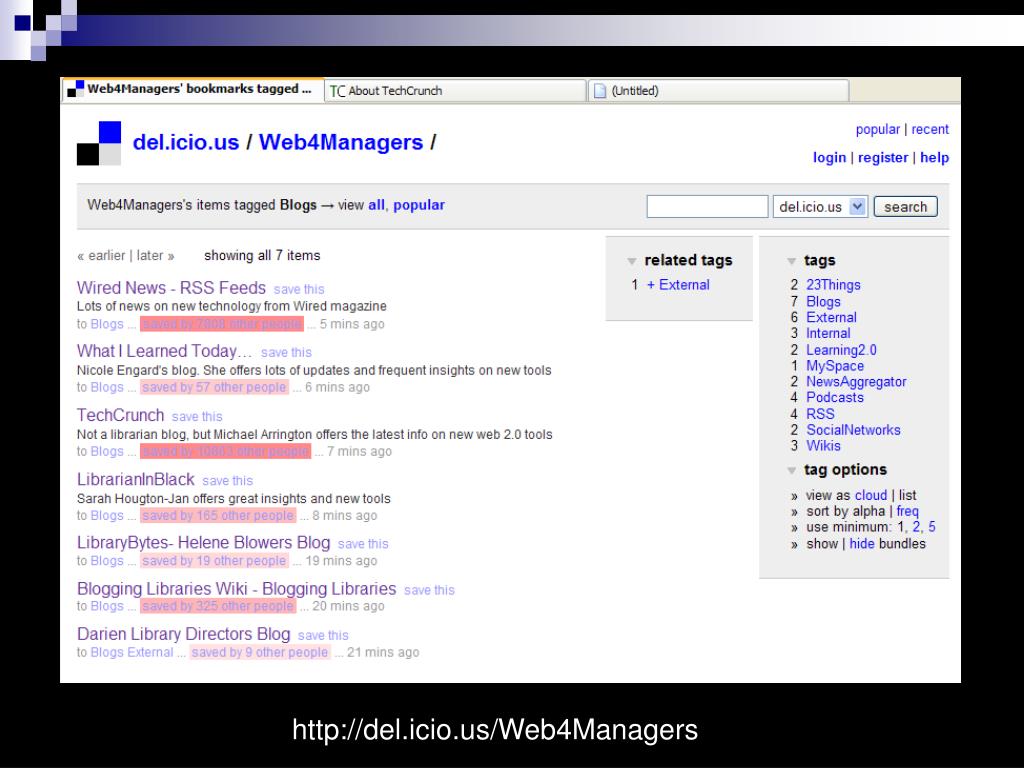This screenshot has height=768, width=1024.
Task: Select the RSS tag
Action: pyautogui.click(x=820, y=414)
